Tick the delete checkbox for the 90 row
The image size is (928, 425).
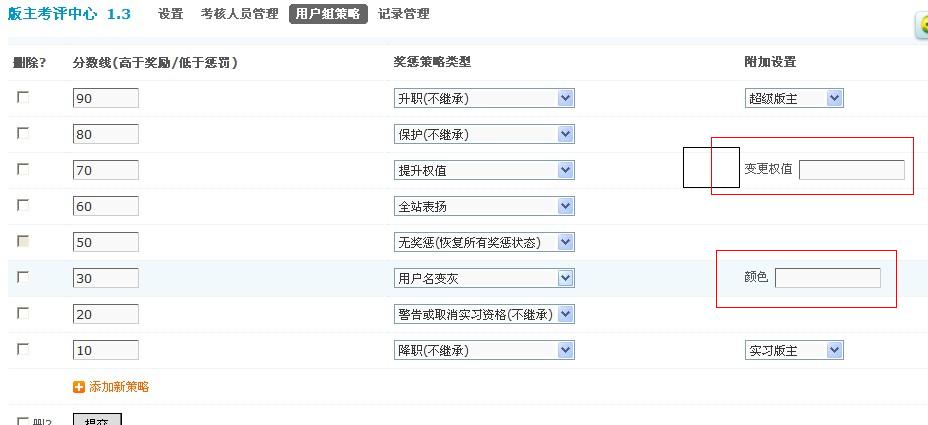(x=23, y=98)
